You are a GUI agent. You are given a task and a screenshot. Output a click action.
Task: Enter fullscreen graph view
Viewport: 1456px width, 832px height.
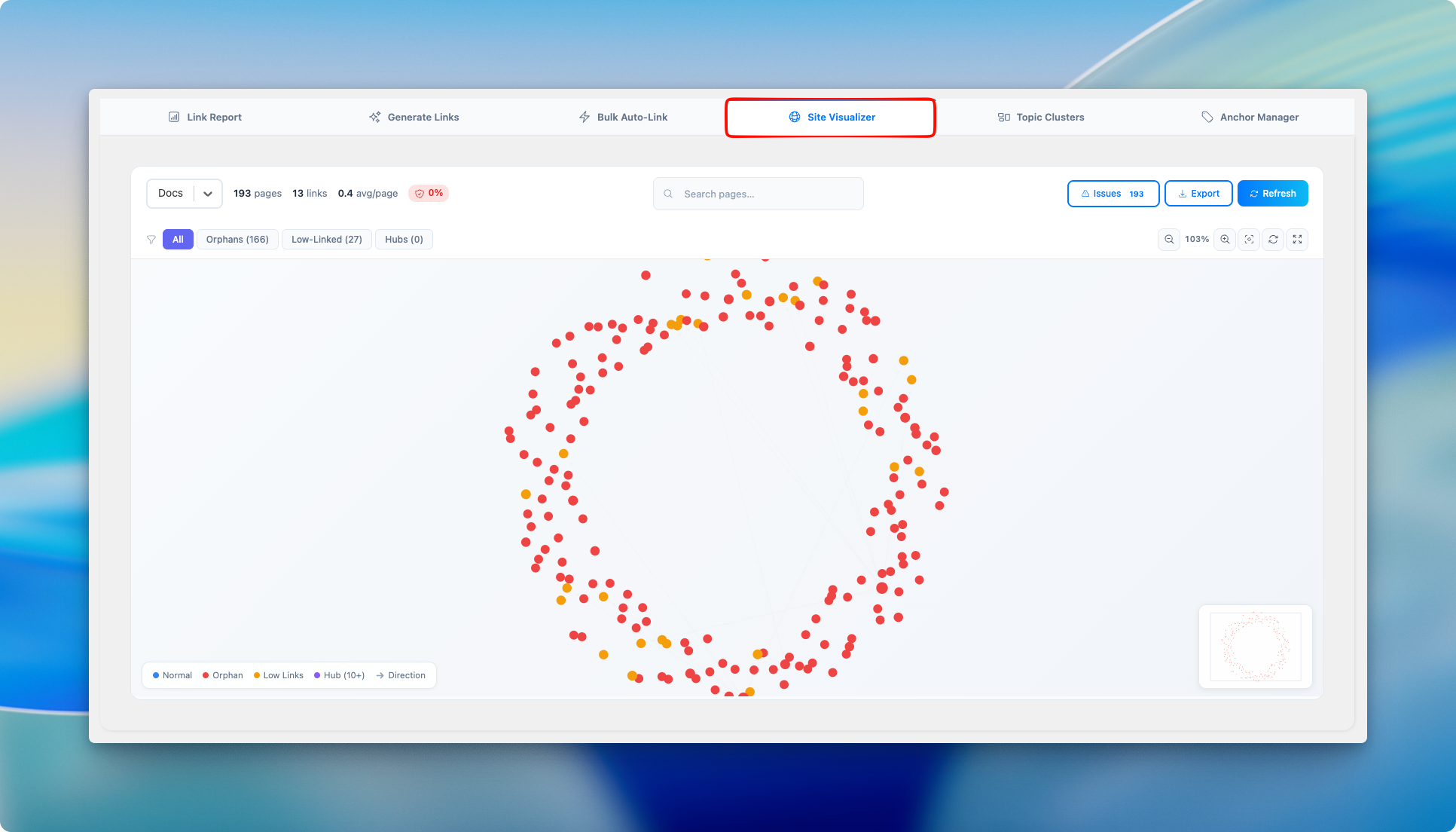1297,240
